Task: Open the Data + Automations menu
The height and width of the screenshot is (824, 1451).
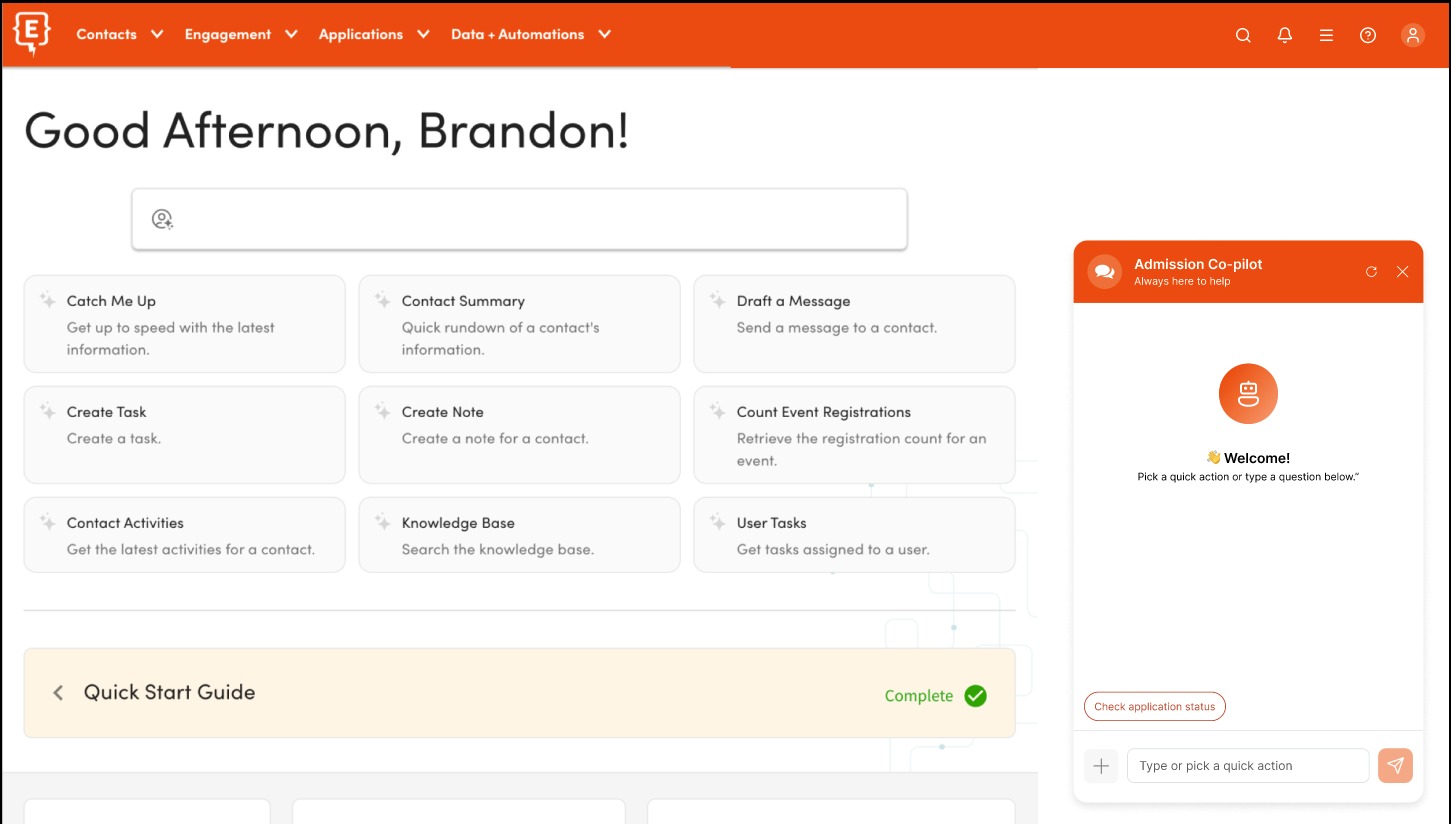Action: click(530, 34)
